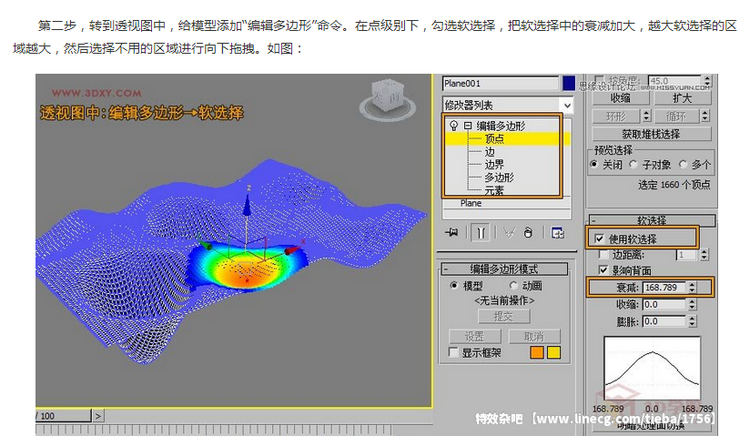This screenshot has width=750, height=436.
Task: Toggle 影响背面 checkbox
Action: coord(604,270)
